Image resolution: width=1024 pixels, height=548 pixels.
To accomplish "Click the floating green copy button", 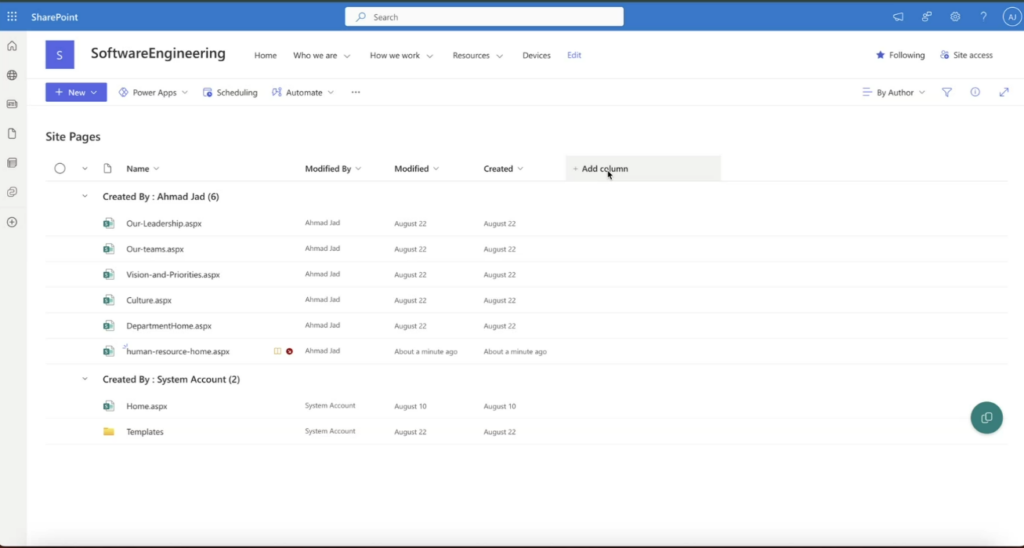I will click(986, 417).
